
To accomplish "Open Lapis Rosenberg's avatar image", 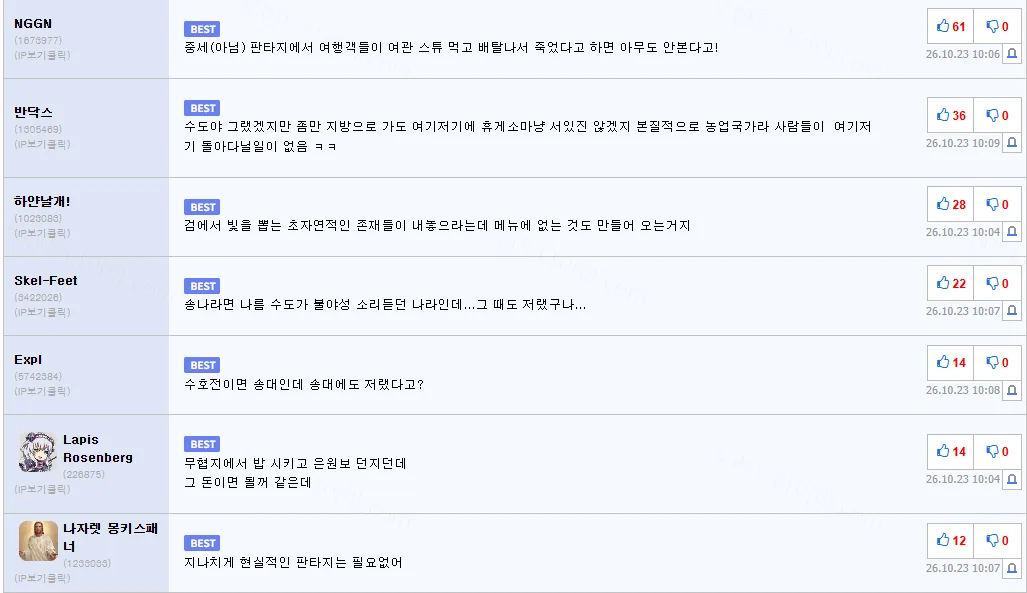I will (37, 452).
